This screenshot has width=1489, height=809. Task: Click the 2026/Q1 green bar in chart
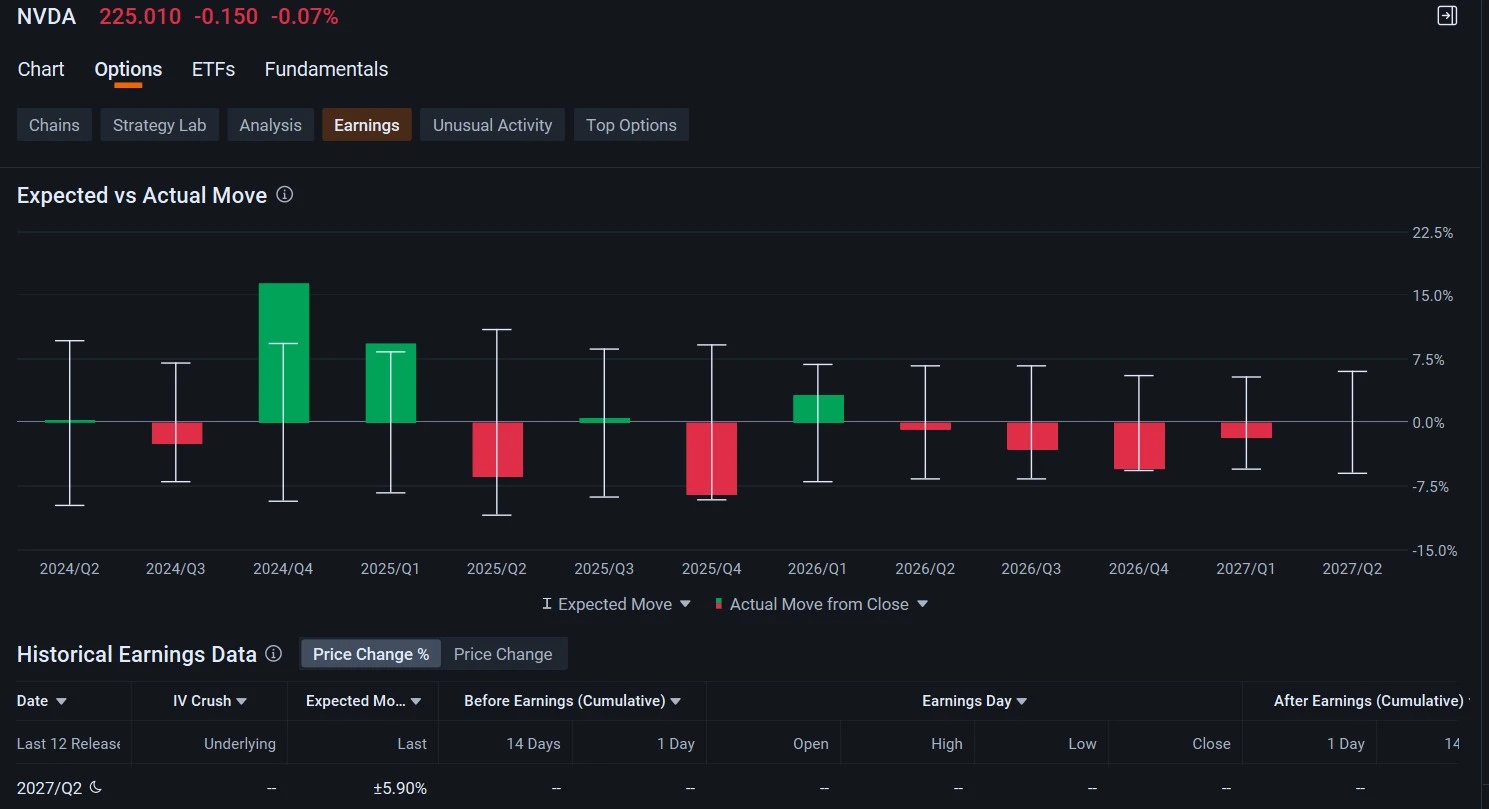tap(818, 409)
